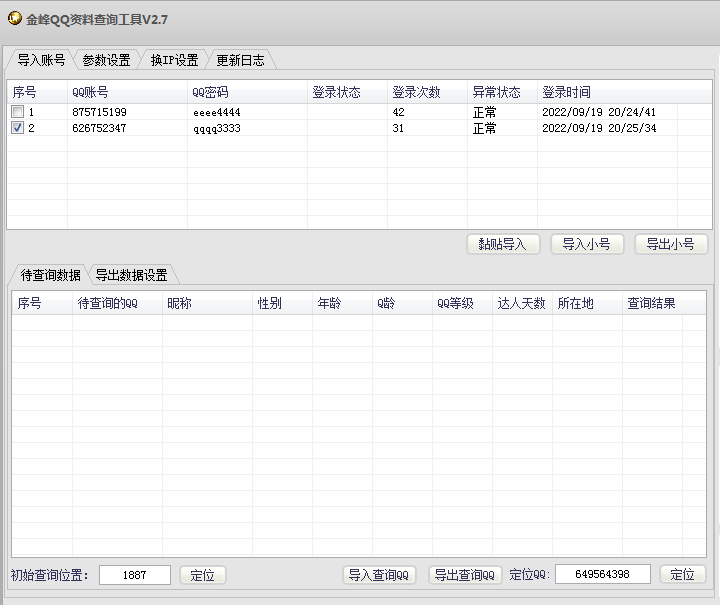Click the 登录次数 column header
Screen dimensions: 720x605
coord(427,92)
